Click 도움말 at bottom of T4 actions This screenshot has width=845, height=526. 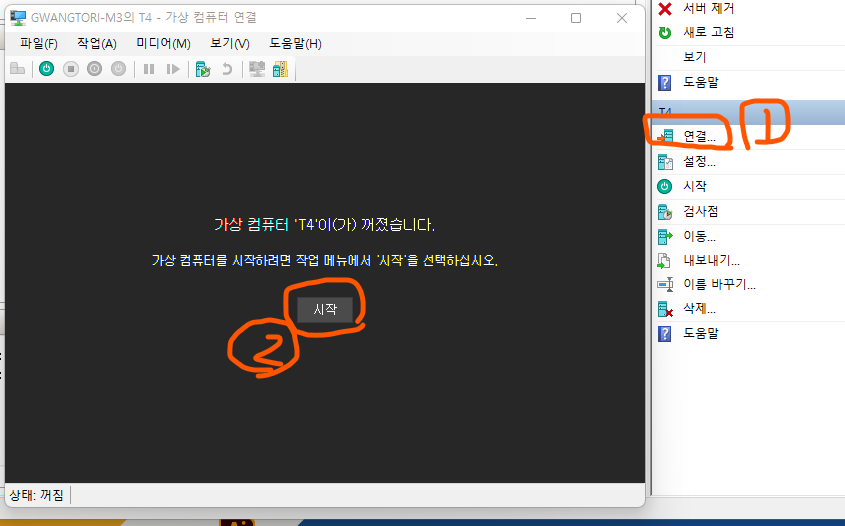(701, 334)
